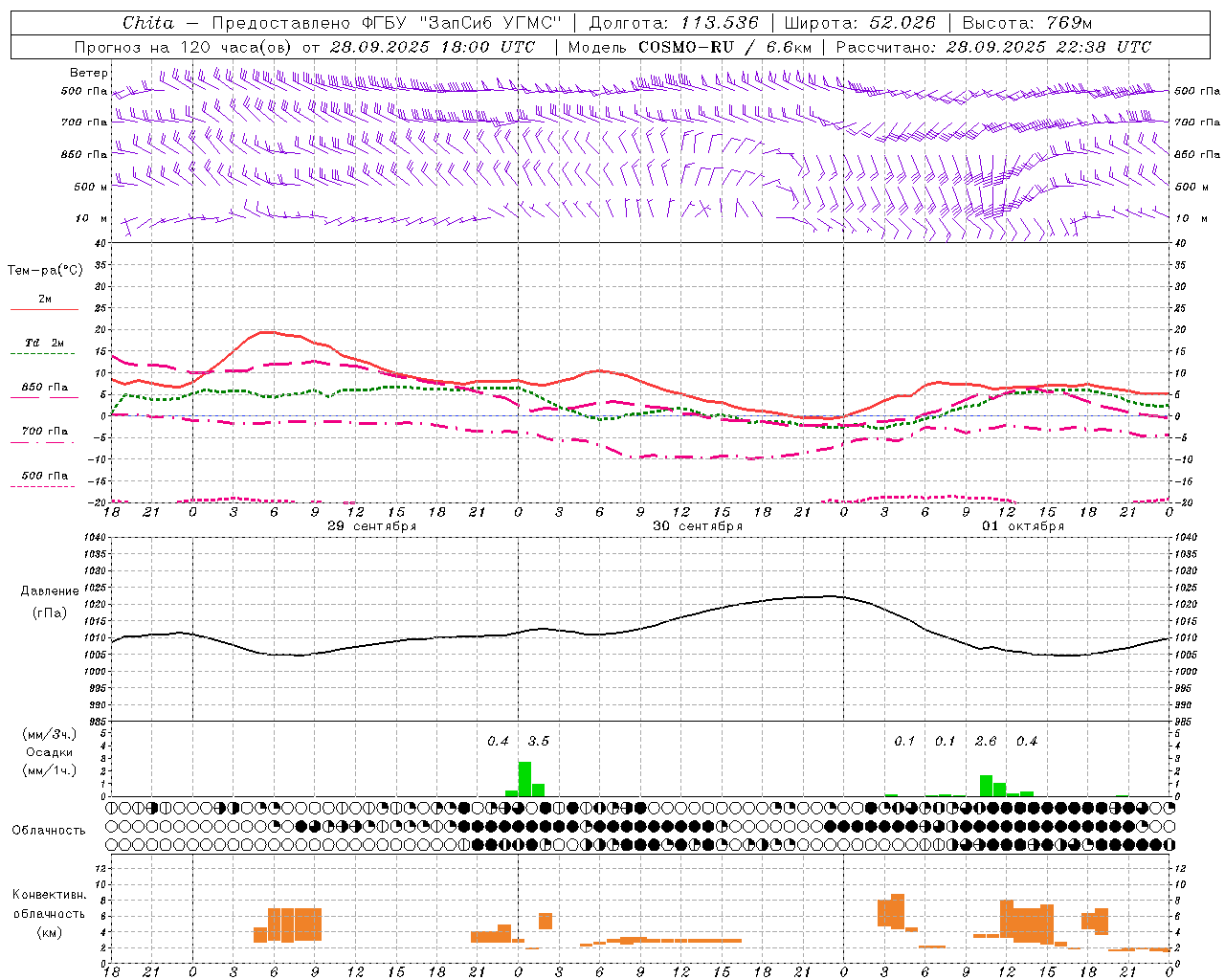Click the 'Давление' pressure panel label
Viewport: 1225px width, 980px height.
tap(50, 591)
